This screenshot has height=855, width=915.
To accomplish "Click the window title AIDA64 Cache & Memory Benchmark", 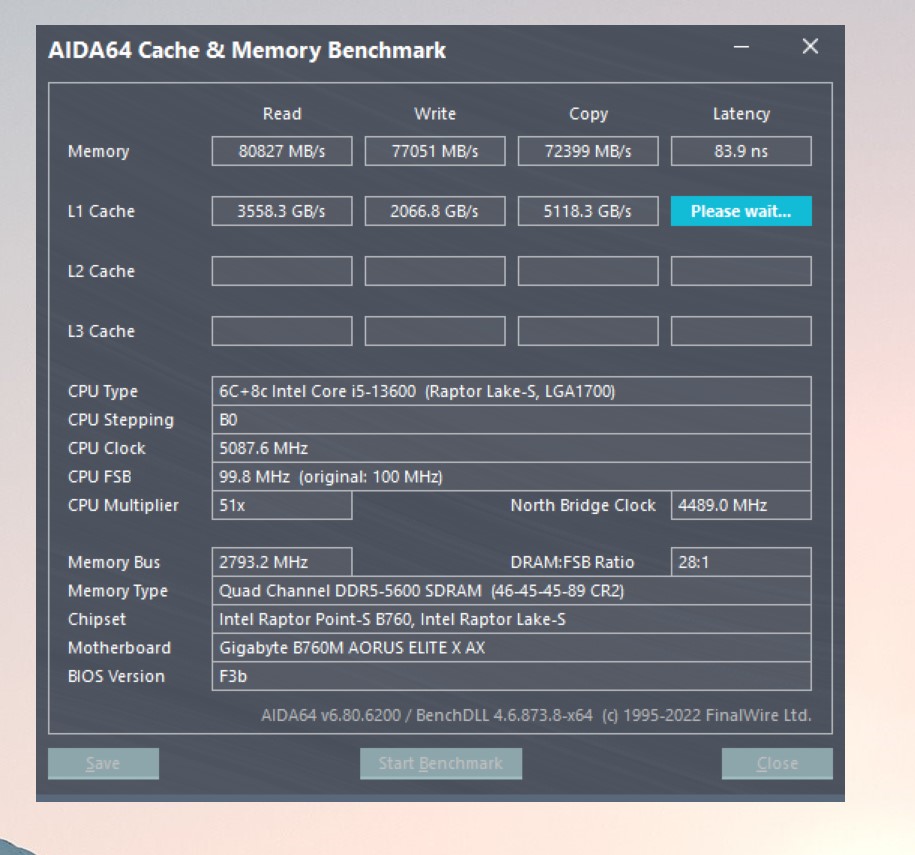I will tap(247, 50).
